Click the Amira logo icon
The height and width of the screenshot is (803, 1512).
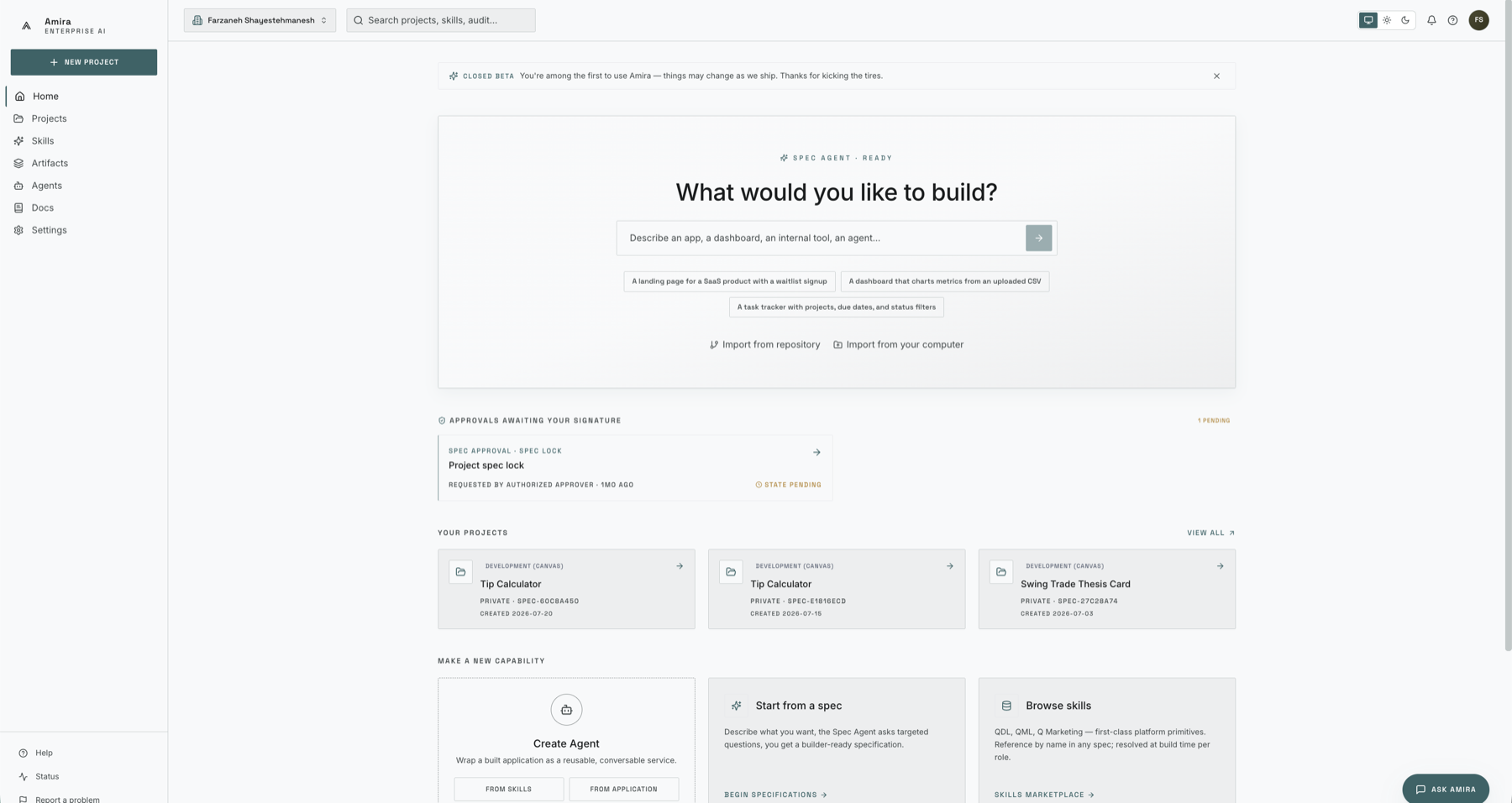click(x=26, y=26)
